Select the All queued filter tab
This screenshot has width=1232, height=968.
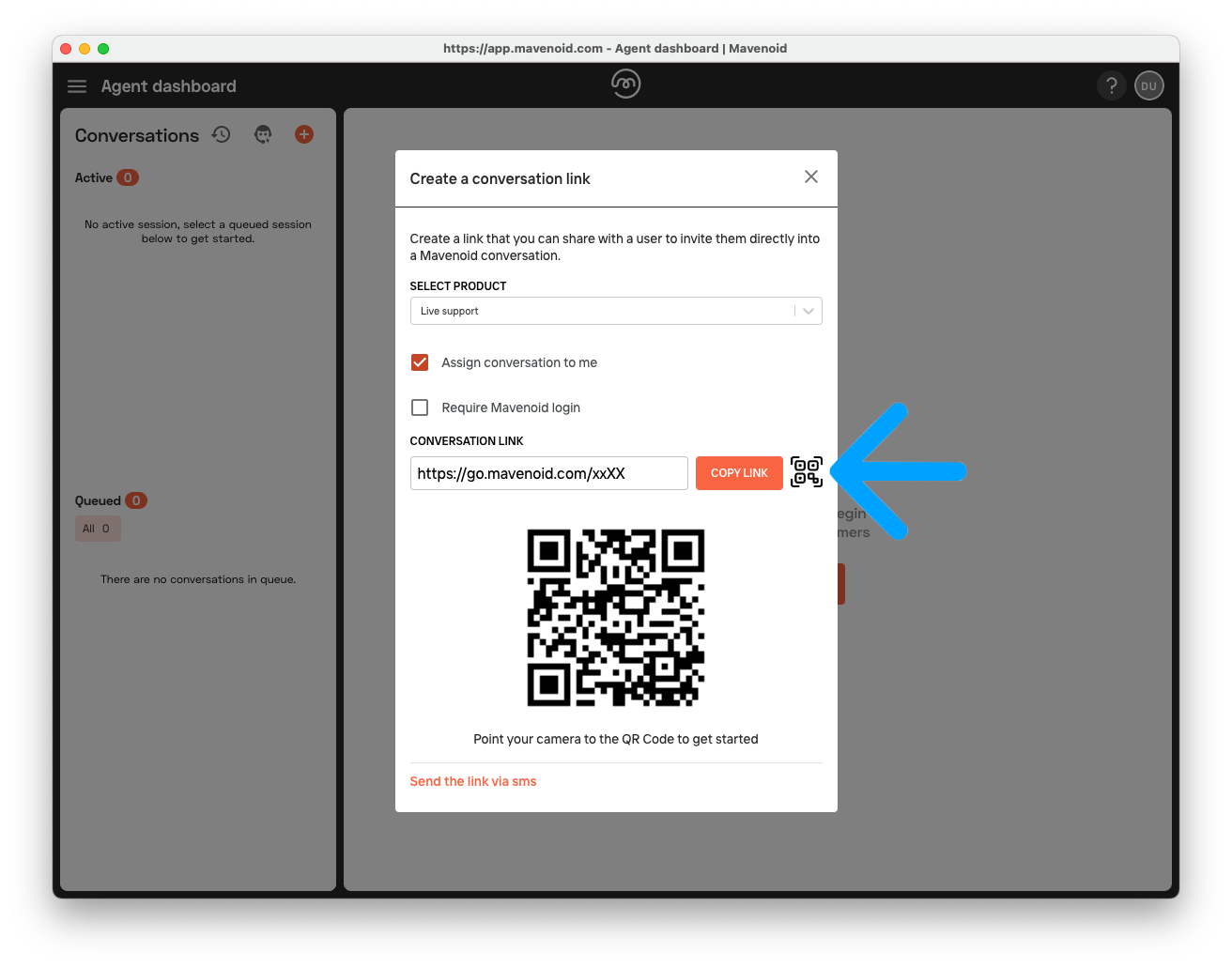pos(98,529)
